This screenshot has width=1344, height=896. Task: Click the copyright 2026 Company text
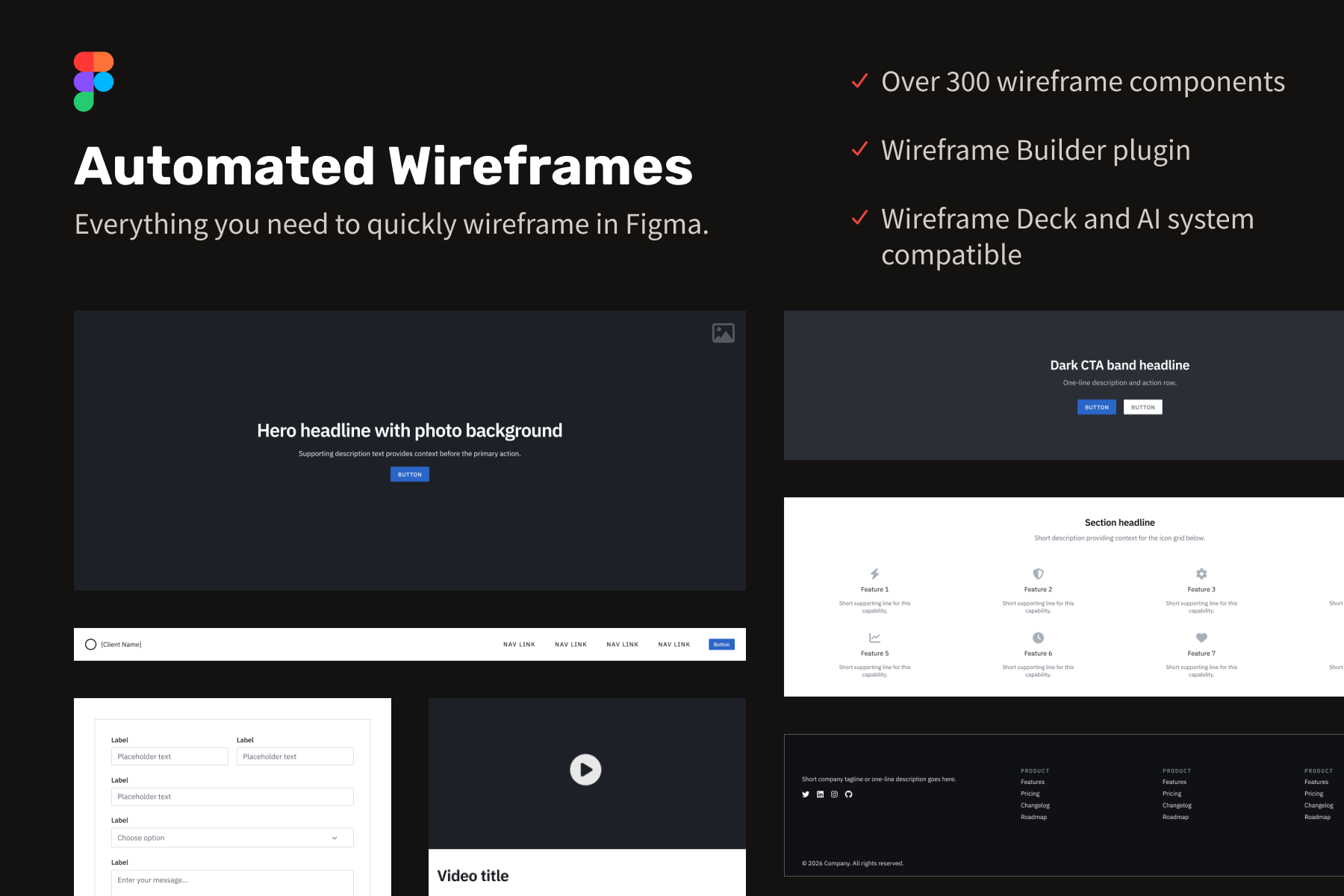pyautogui.click(x=853, y=863)
